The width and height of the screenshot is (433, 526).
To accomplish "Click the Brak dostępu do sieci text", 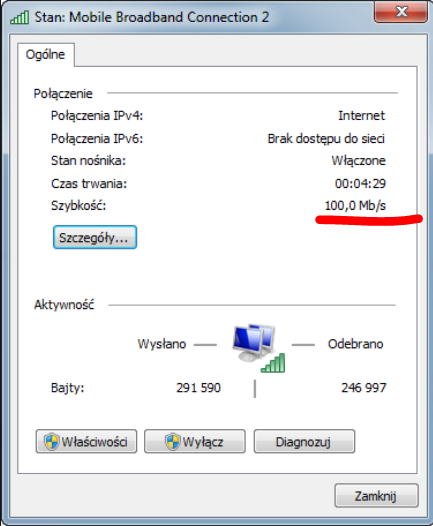I will click(326, 139).
